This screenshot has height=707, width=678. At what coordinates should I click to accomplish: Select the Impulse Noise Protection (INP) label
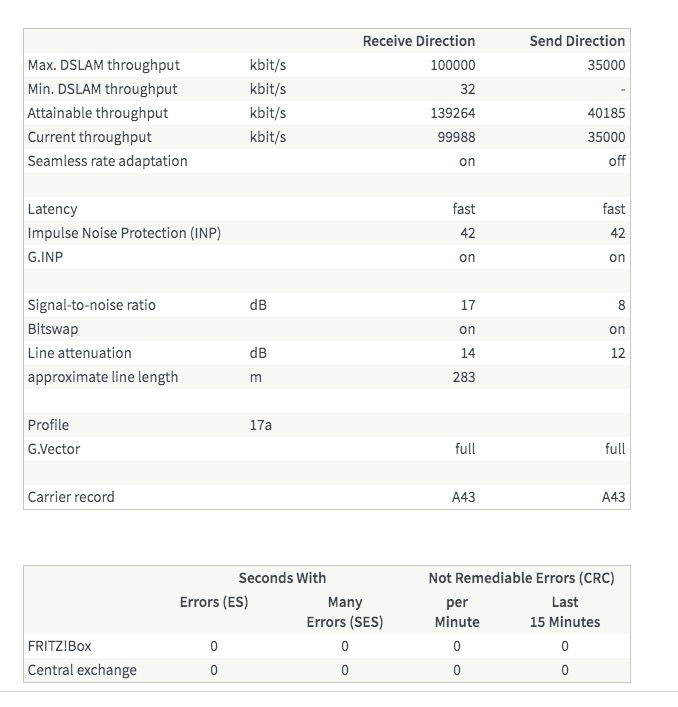[124, 233]
